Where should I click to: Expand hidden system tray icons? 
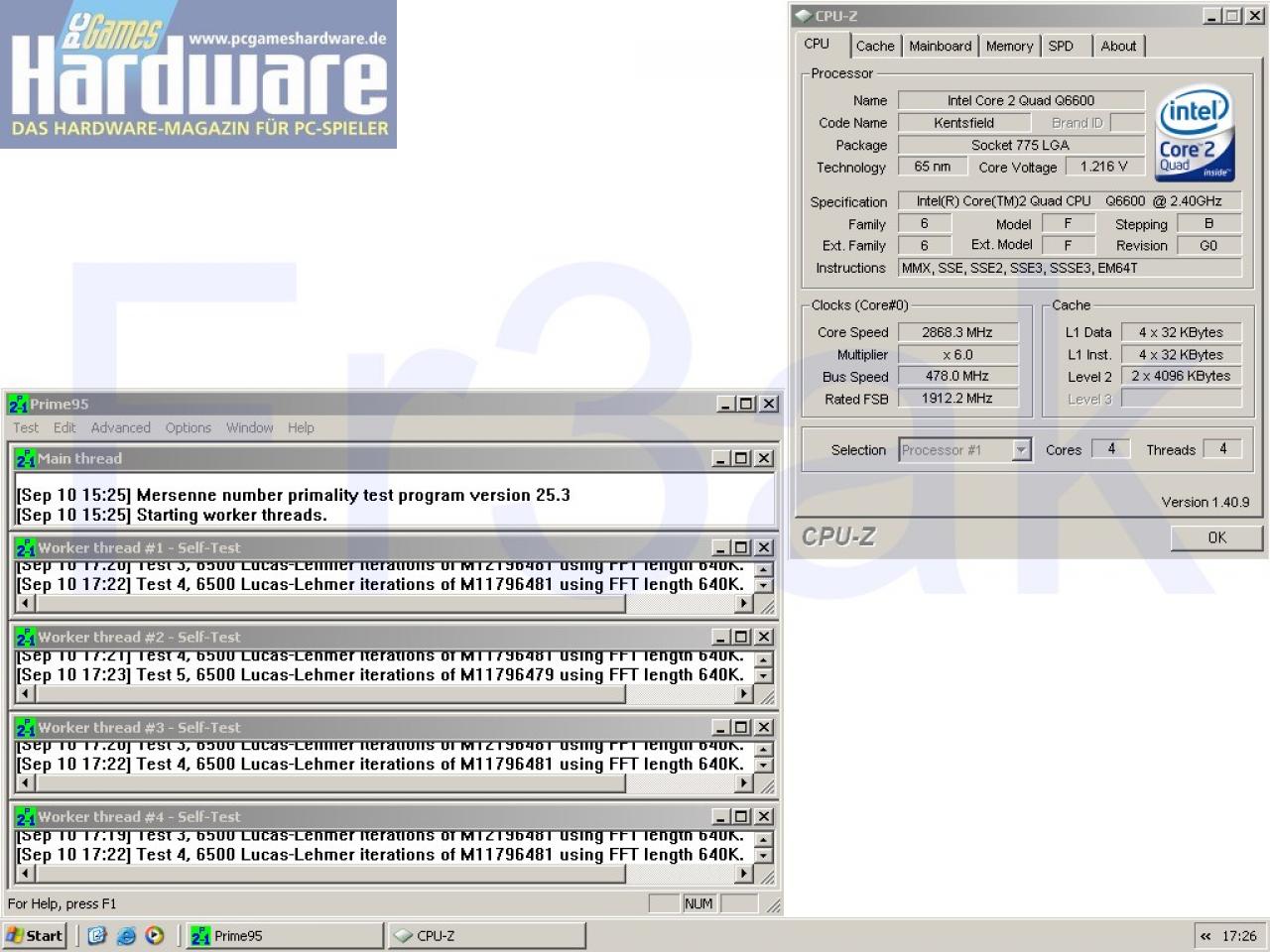pyautogui.click(x=1206, y=935)
